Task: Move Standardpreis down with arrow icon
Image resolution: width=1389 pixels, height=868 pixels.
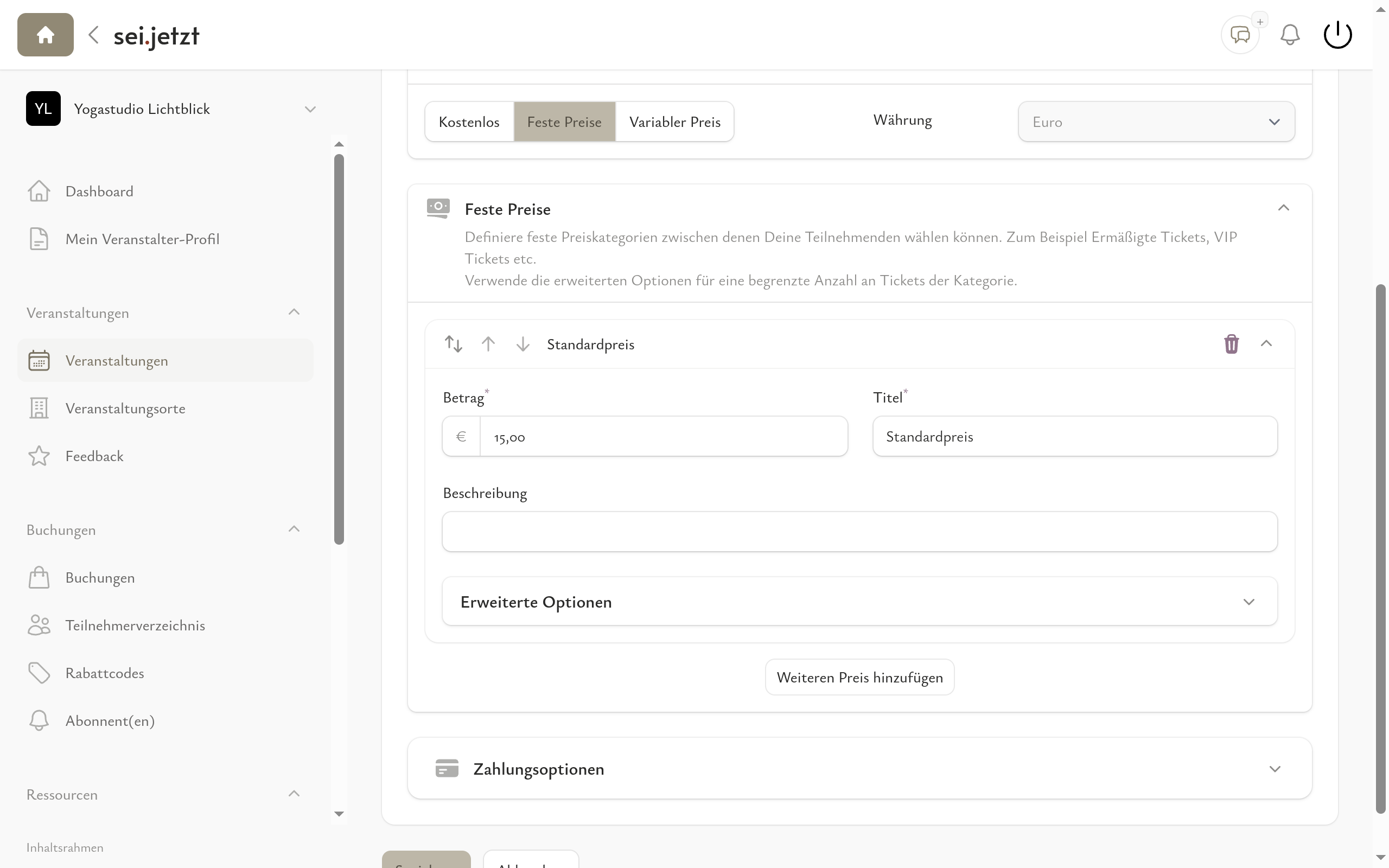Action: tap(523, 344)
